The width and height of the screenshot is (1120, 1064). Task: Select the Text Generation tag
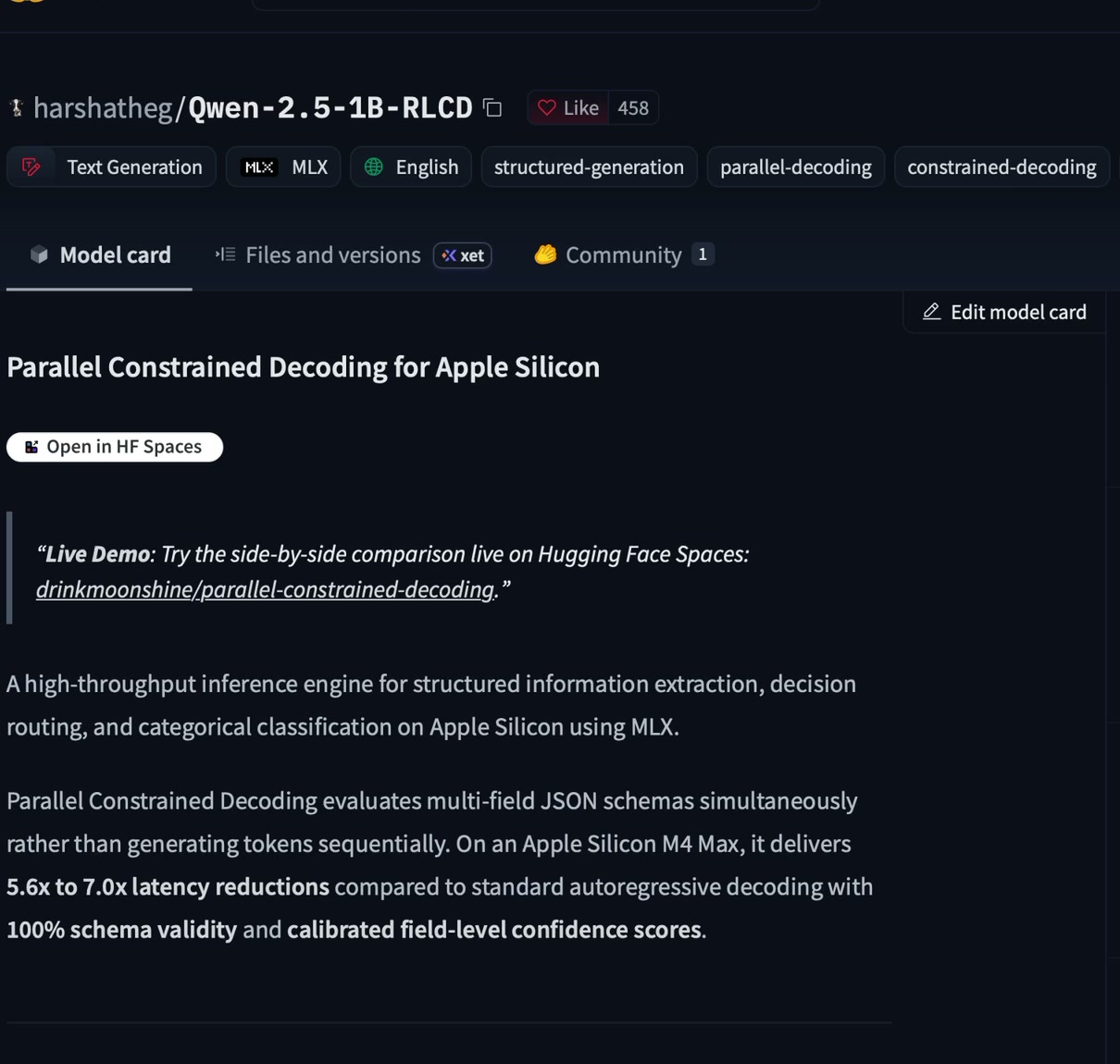tap(111, 167)
